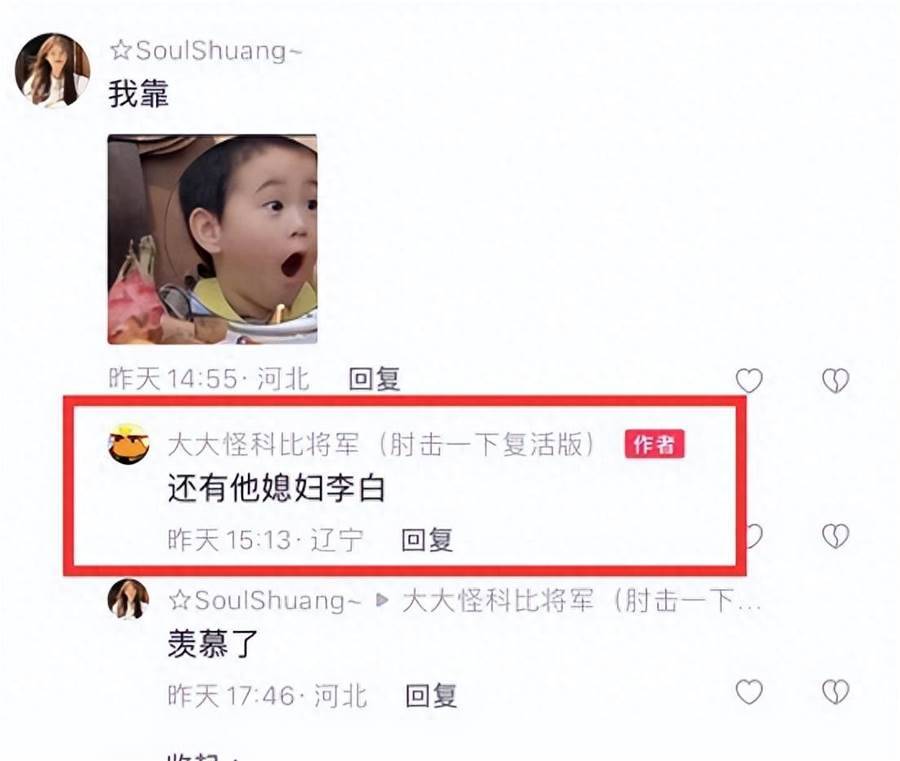
Task: Open the ☆SoulShuang~ username at the top
Action: (205, 51)
